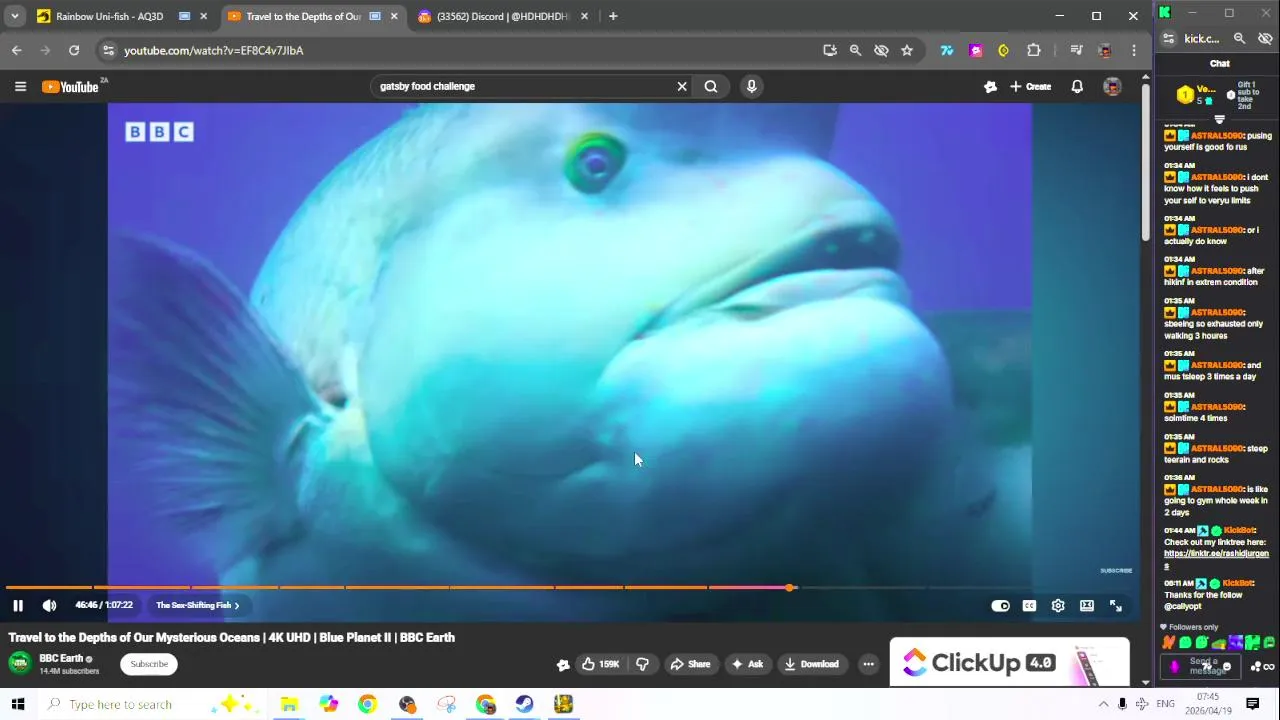This screenshot has height=720, width=1280.
Task: Run the YouTube search with magnifier button
Action: (711, 86)
